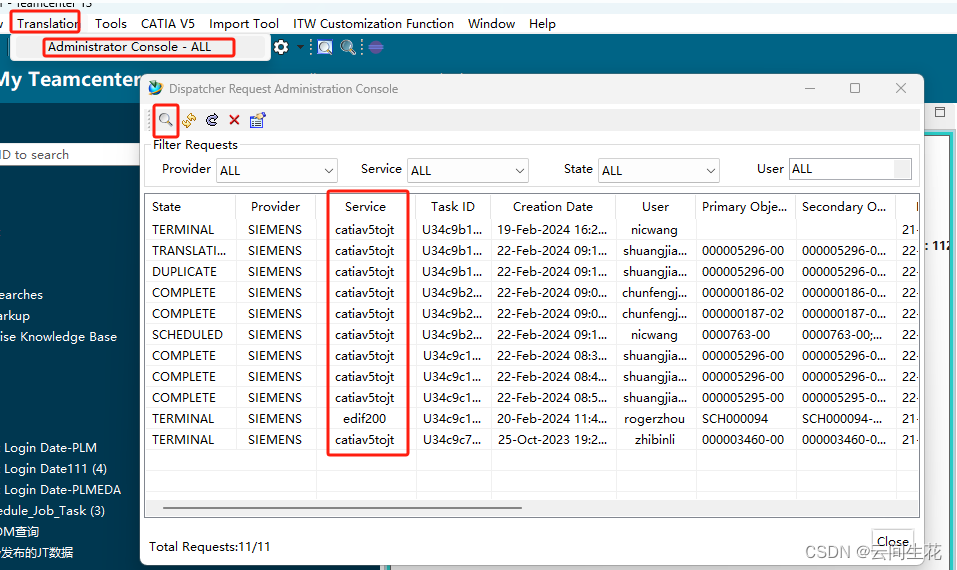957x570 pixels.
Task: Sort by the Creation Date column header
Action: tap(553, 206)
